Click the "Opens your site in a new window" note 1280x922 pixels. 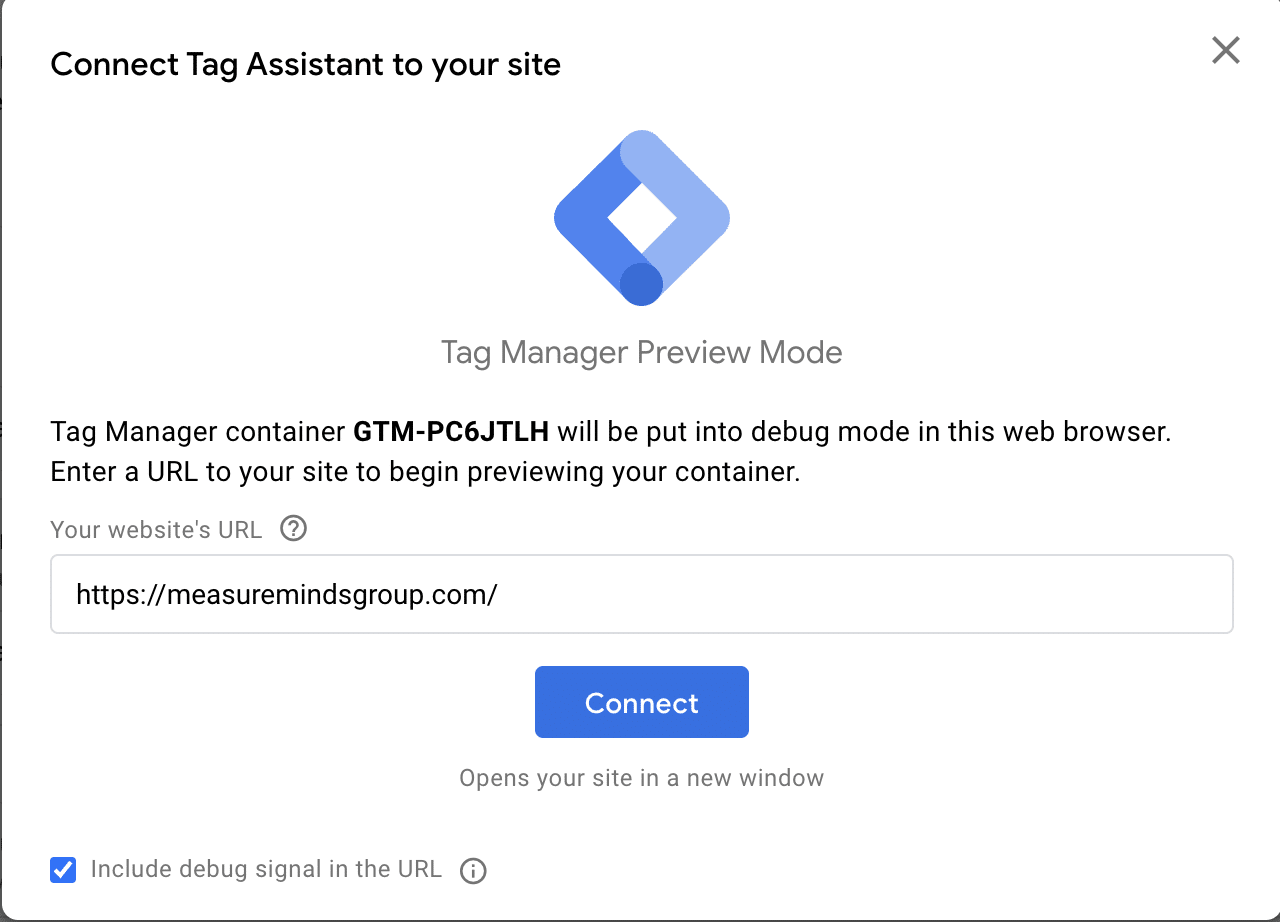click(641, 778)
